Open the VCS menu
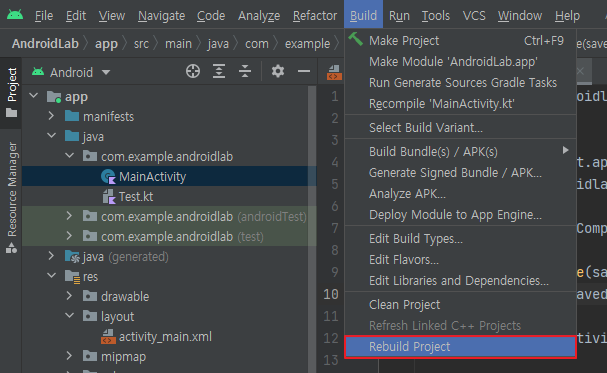The image size is (607, 373). click(x=474, y=16)
